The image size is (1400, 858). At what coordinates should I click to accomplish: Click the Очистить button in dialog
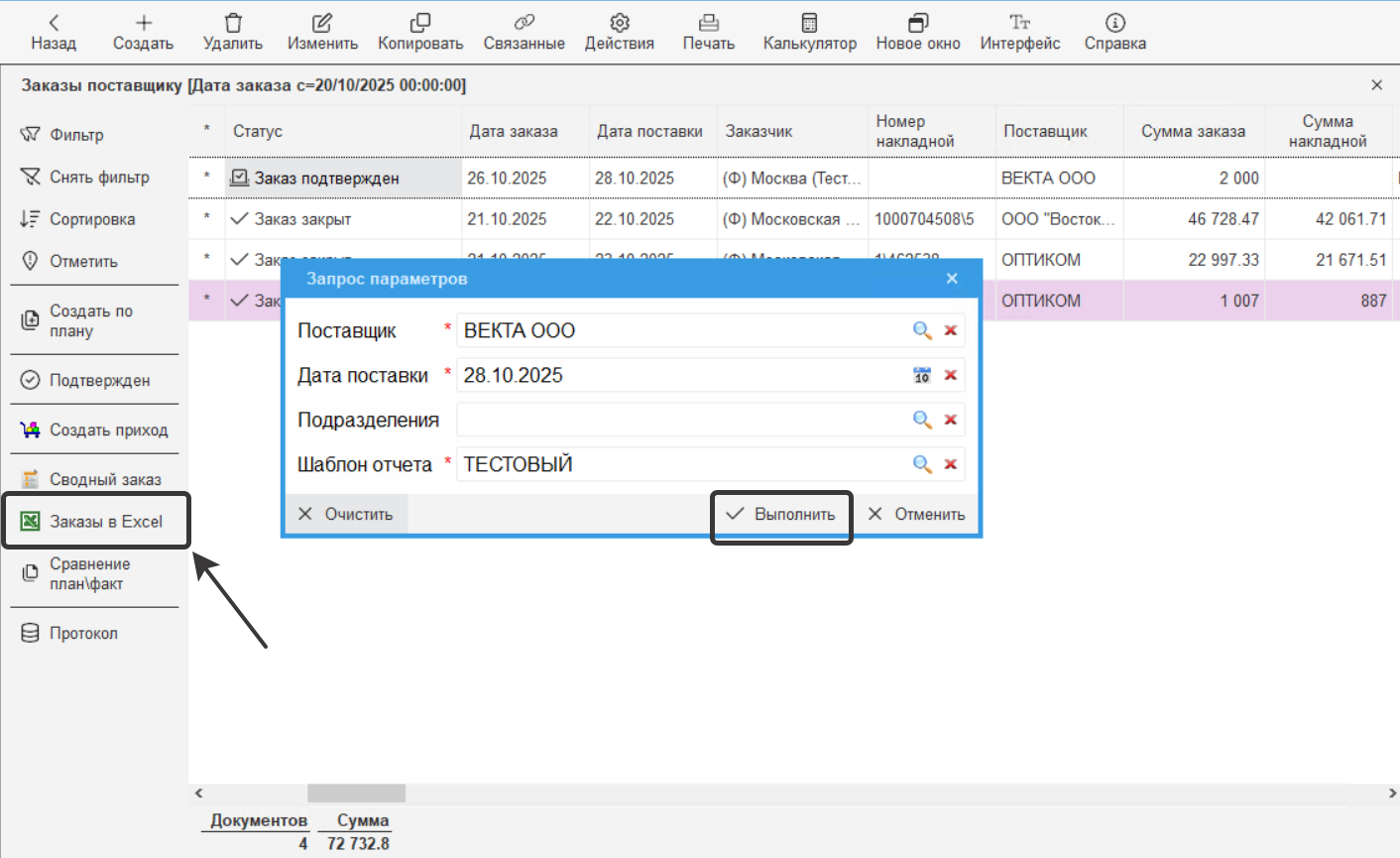pos(346,514)
